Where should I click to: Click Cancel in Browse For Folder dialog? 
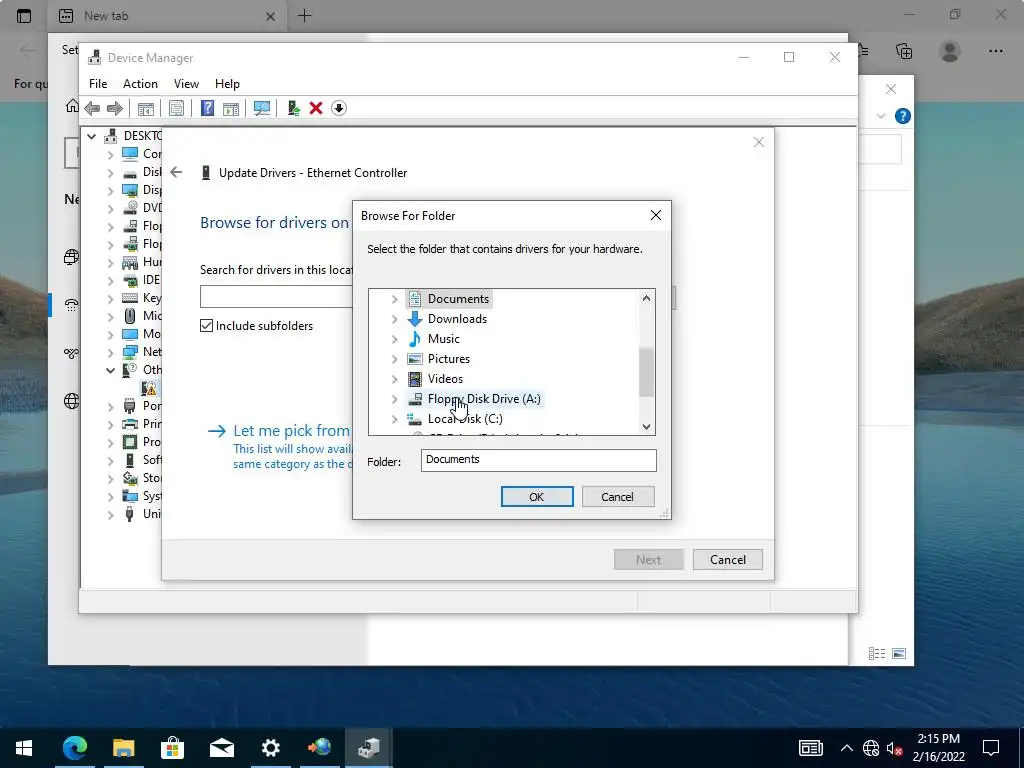(617, 496)
